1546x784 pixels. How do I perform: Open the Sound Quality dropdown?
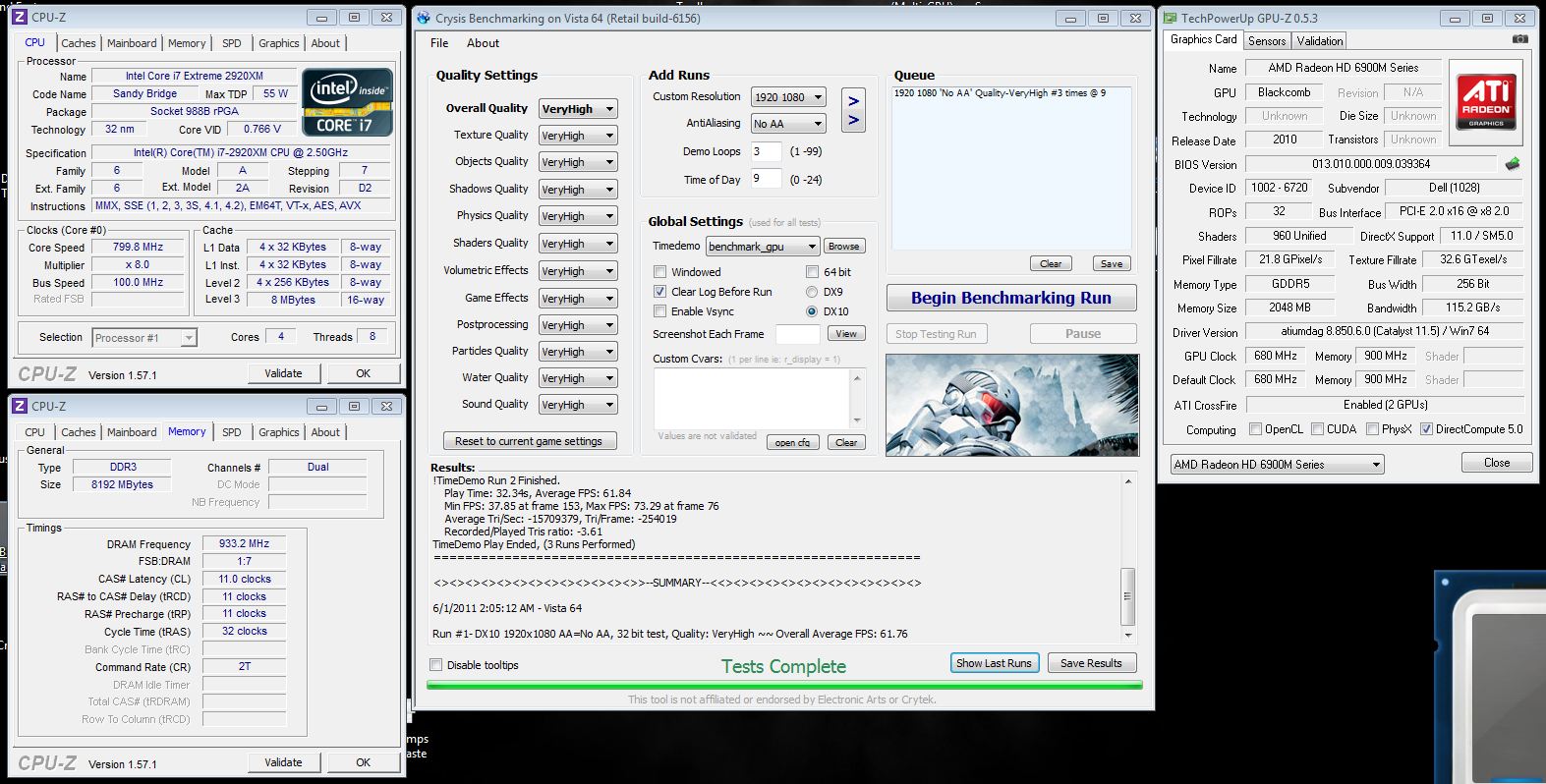tap(578, 405)
